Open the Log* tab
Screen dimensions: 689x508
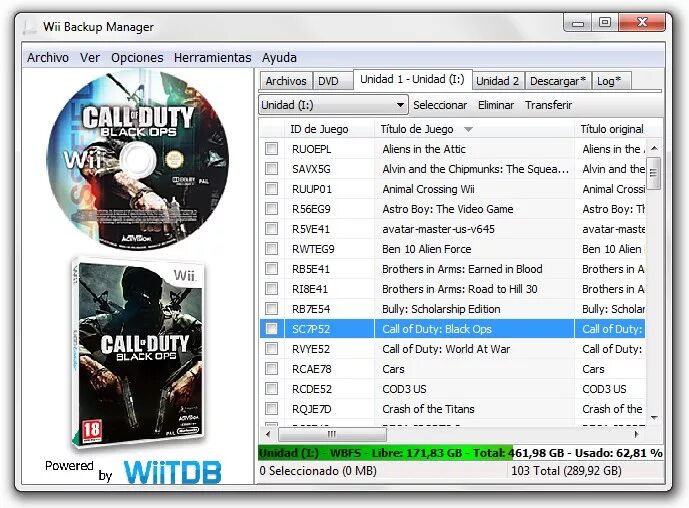[609, 81]
